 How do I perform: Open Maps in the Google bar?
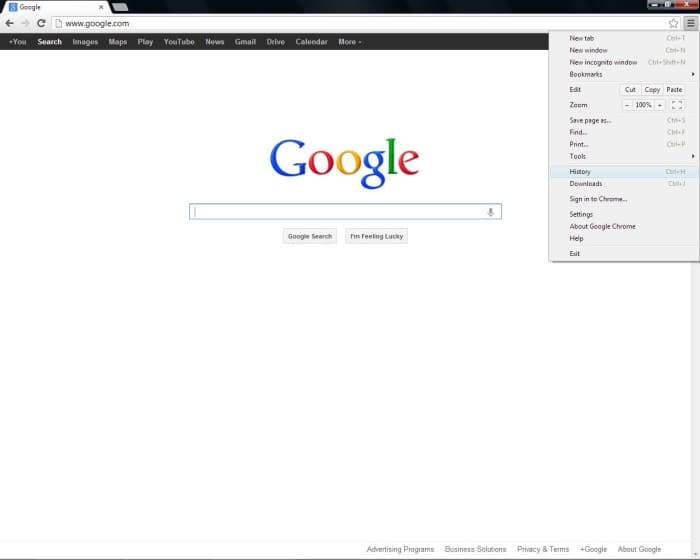118,42
